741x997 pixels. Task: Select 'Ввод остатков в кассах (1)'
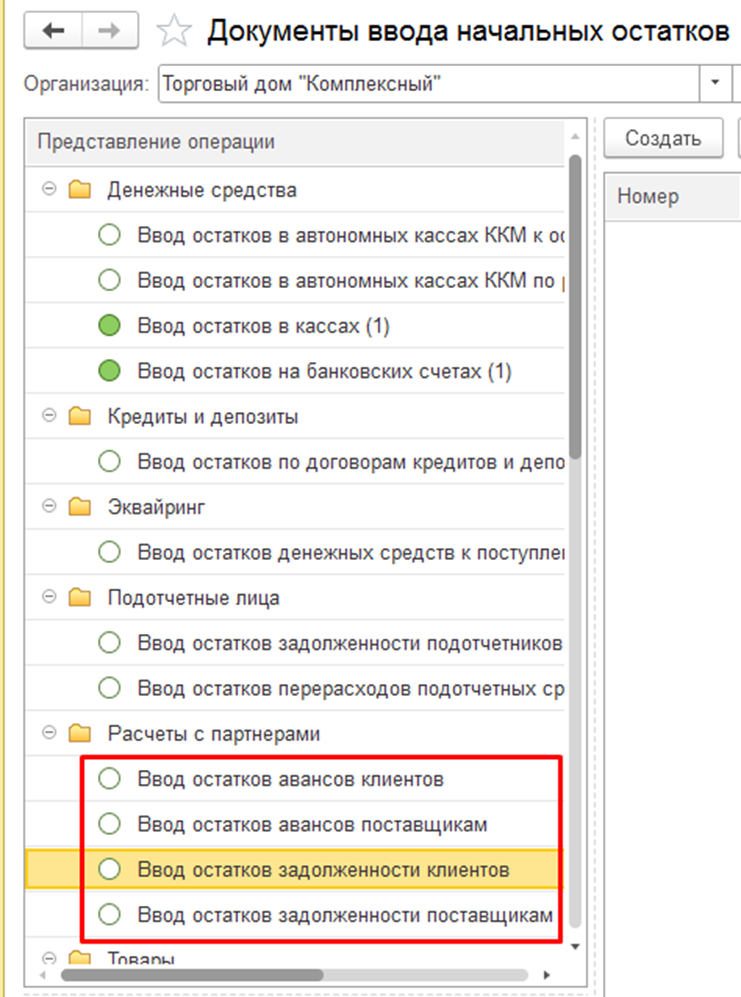click(x=264, y=326)
